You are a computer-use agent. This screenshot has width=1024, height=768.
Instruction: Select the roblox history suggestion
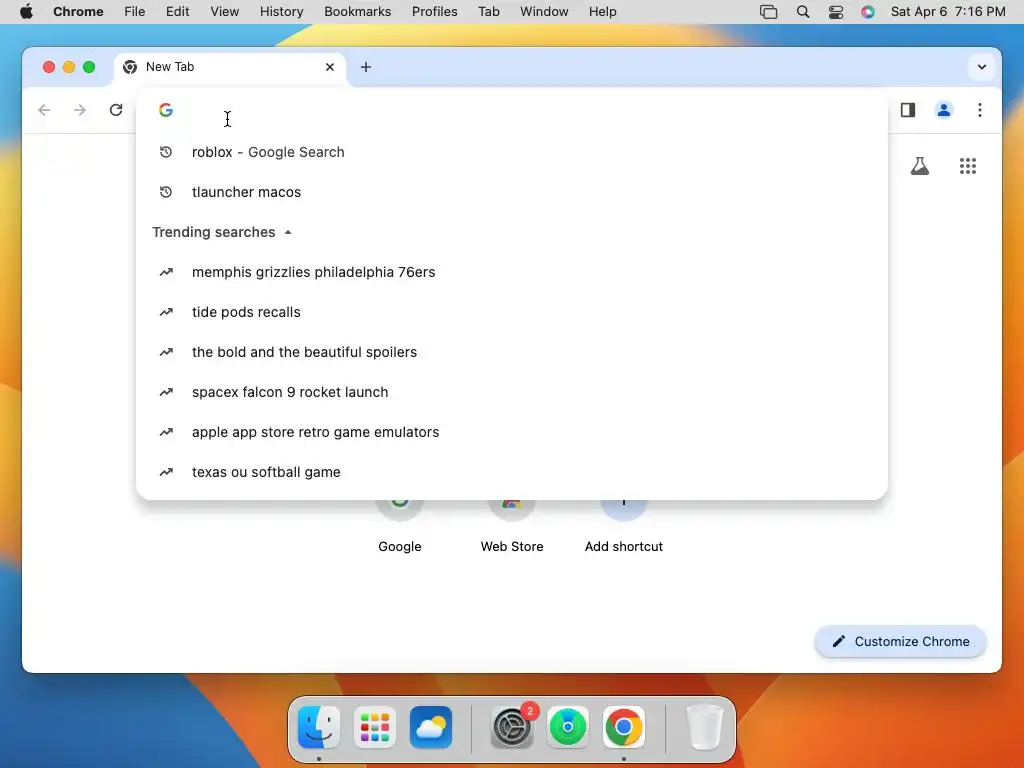click(x=511, y=152)
